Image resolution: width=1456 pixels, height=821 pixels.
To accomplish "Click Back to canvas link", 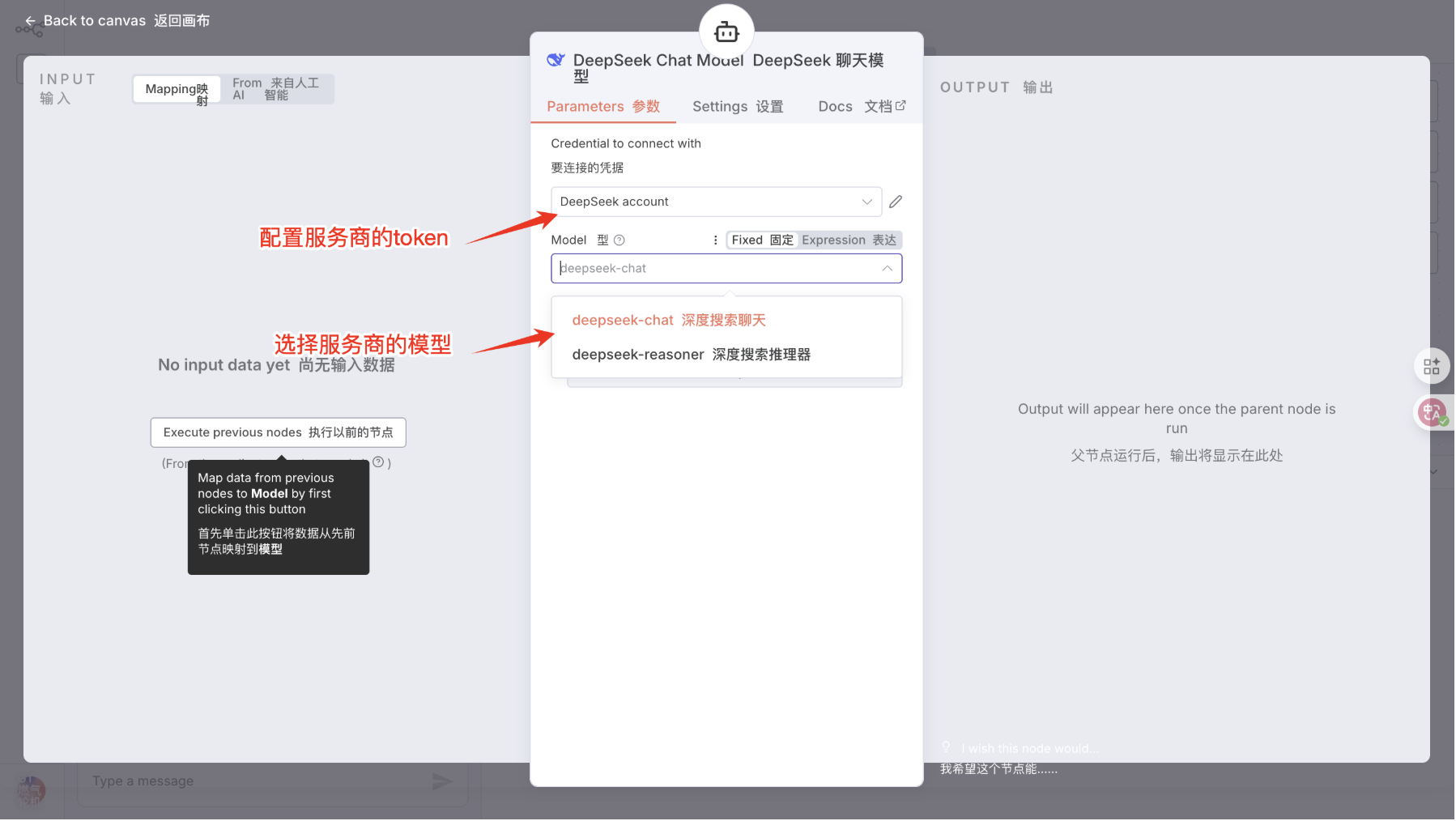I will point(117,21).
